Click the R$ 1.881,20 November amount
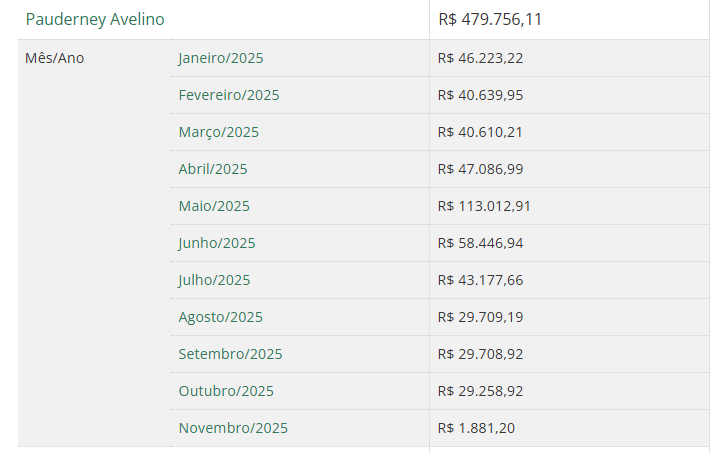This screenshot has height=453, width=716. (477, 428)
